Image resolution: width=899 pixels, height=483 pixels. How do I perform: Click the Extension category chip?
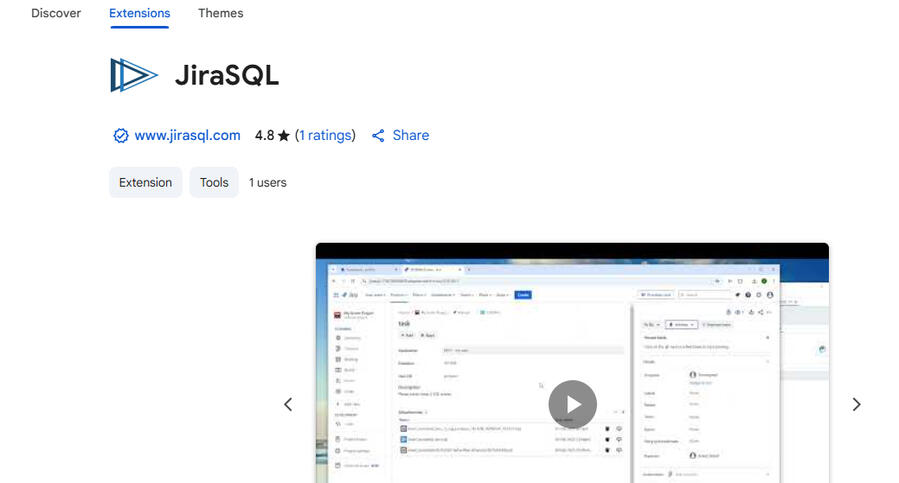[146, 182]
